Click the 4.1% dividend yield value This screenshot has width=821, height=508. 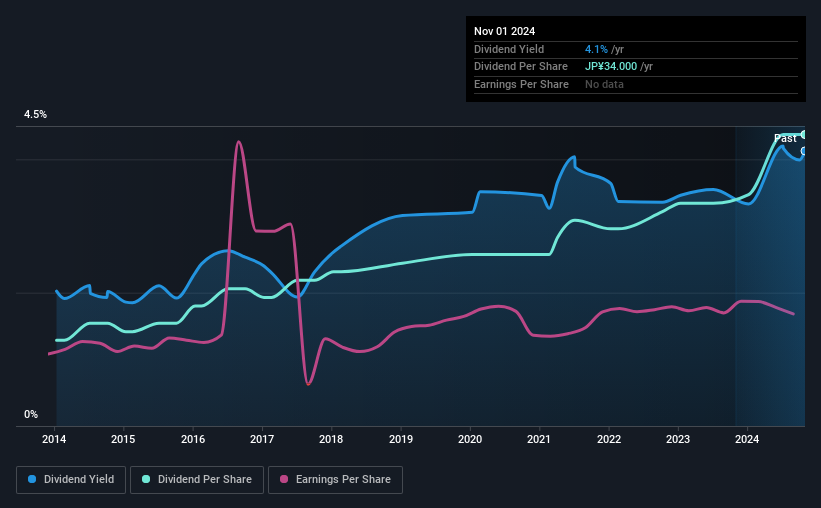pos(596,49)
